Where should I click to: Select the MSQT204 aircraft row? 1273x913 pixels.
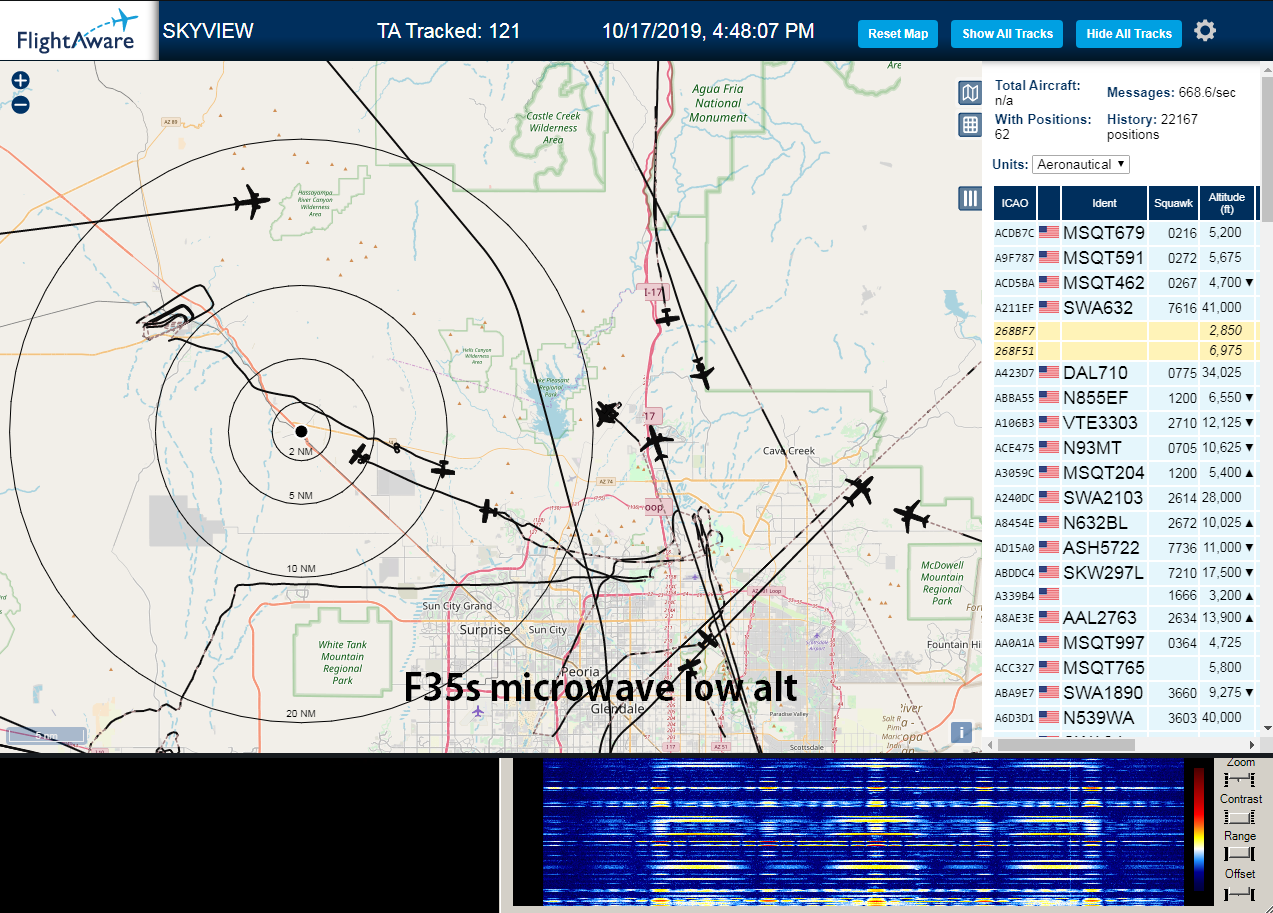(x=1126, y=472)
